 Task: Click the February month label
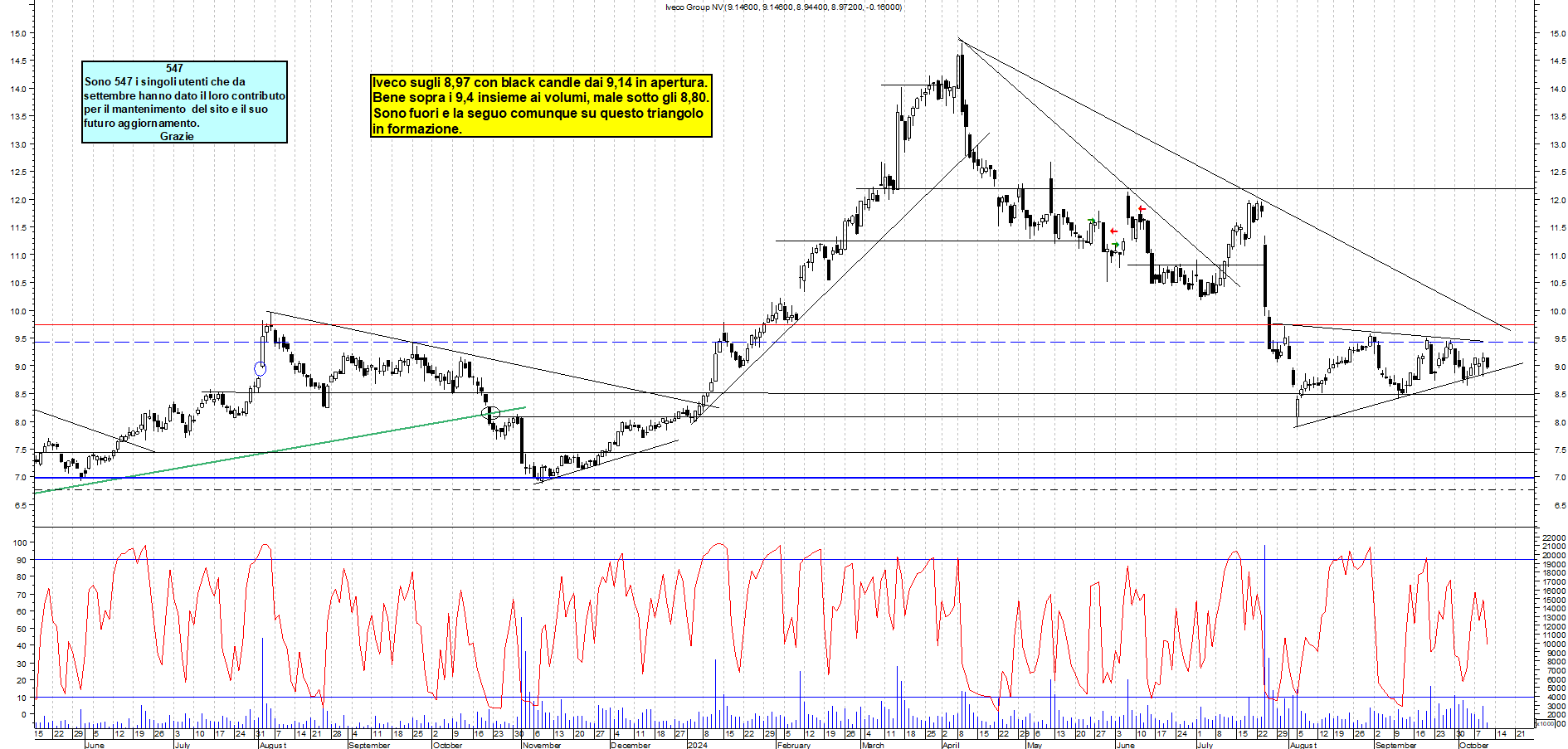(x=794, y=745)
